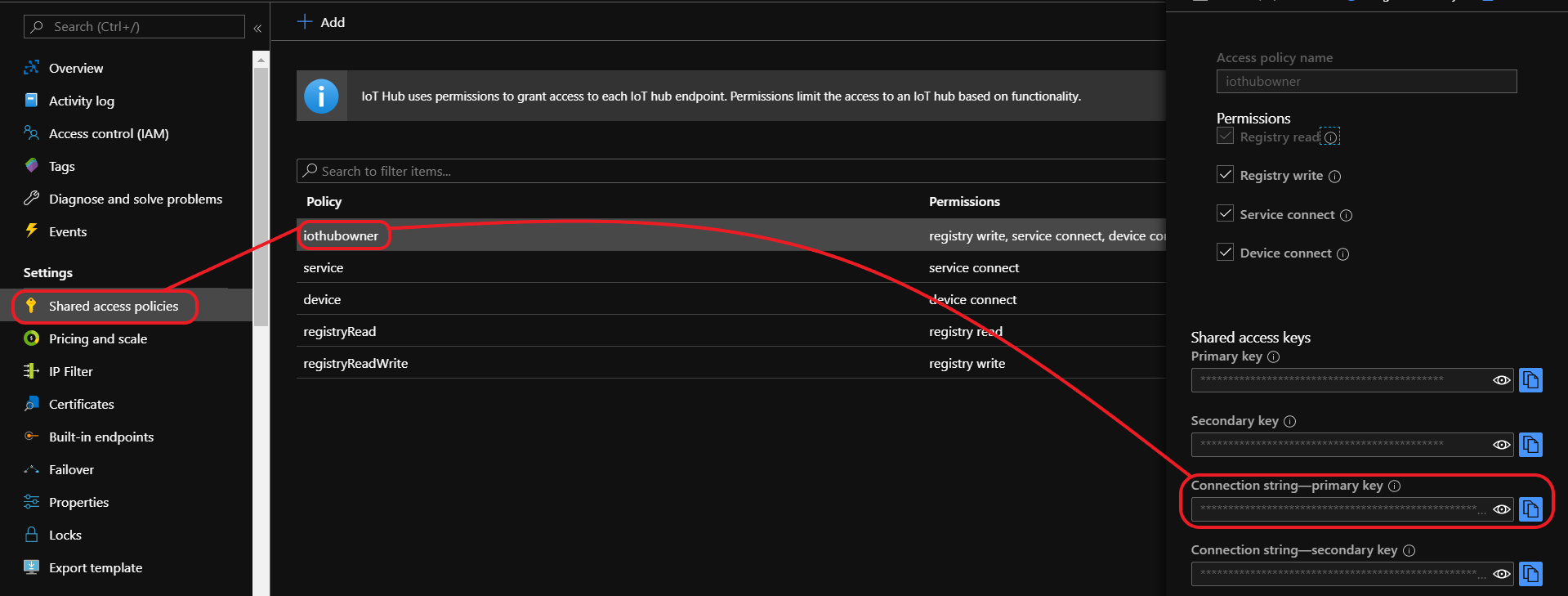Viewport: 1568px width, 596px height.
Task: Select the registryReadWrite policy row
Action: [355, 363]
